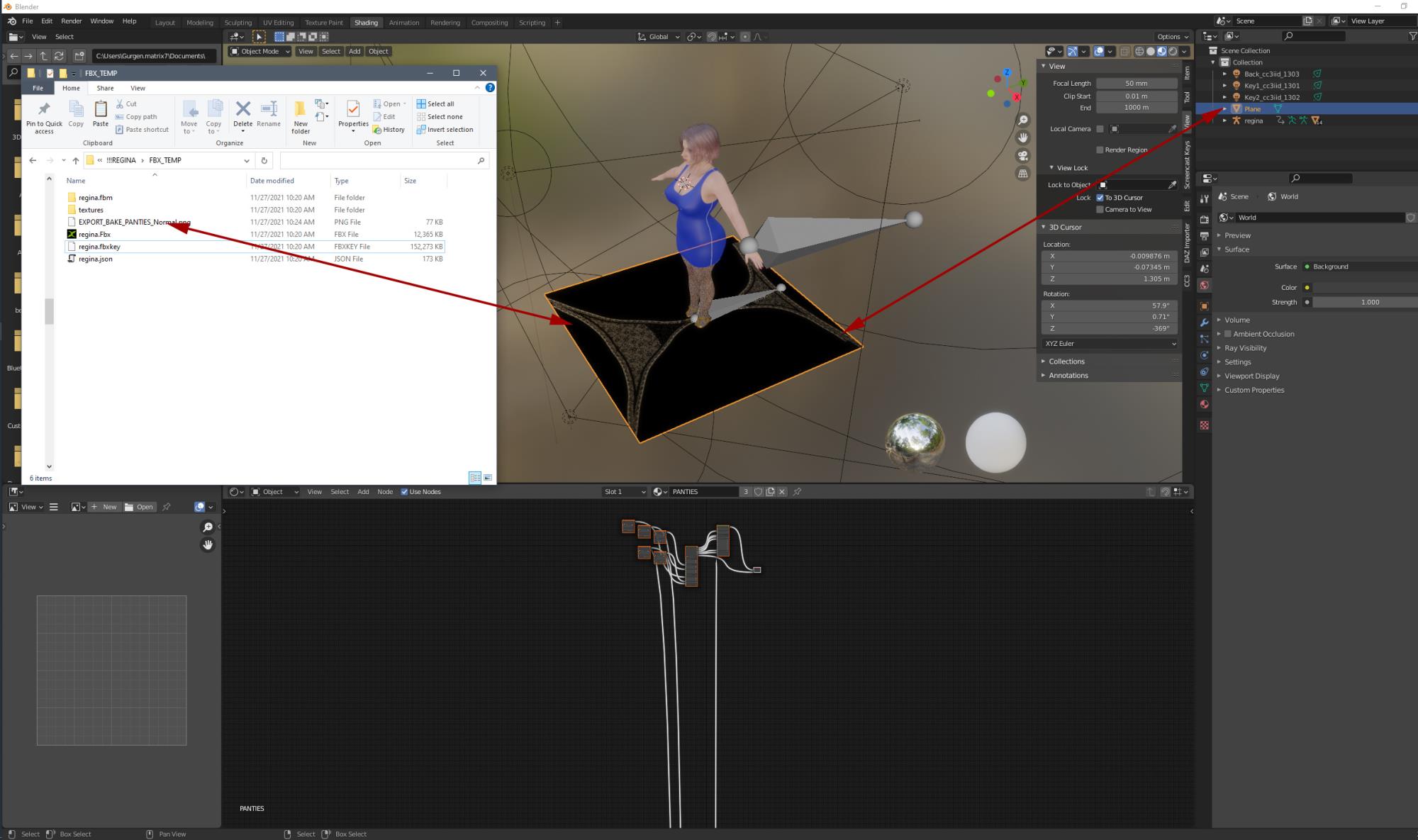Open the viewport Options dropdown

click(x=1173, y=37)
